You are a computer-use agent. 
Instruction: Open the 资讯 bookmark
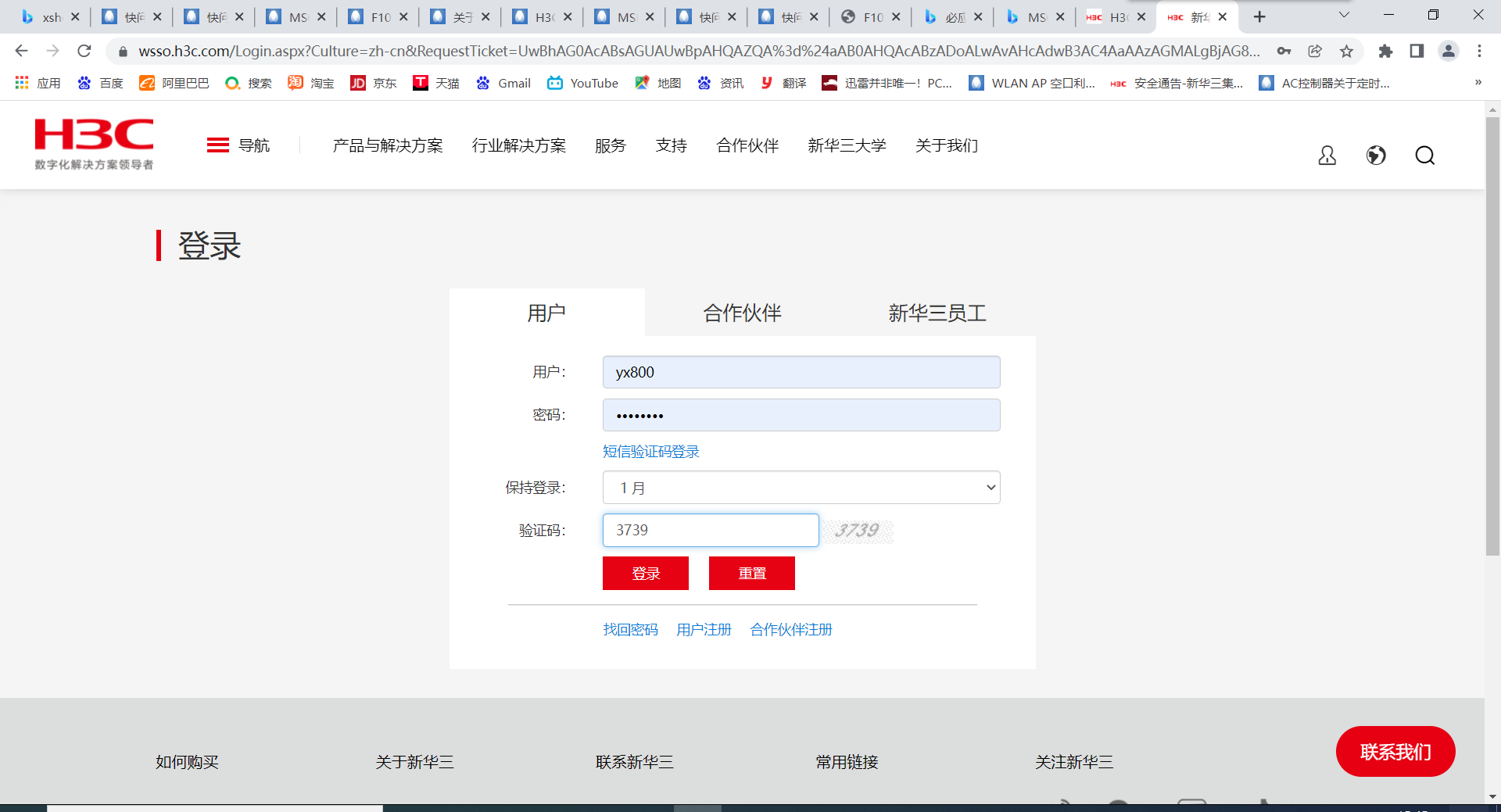point(721,83)
